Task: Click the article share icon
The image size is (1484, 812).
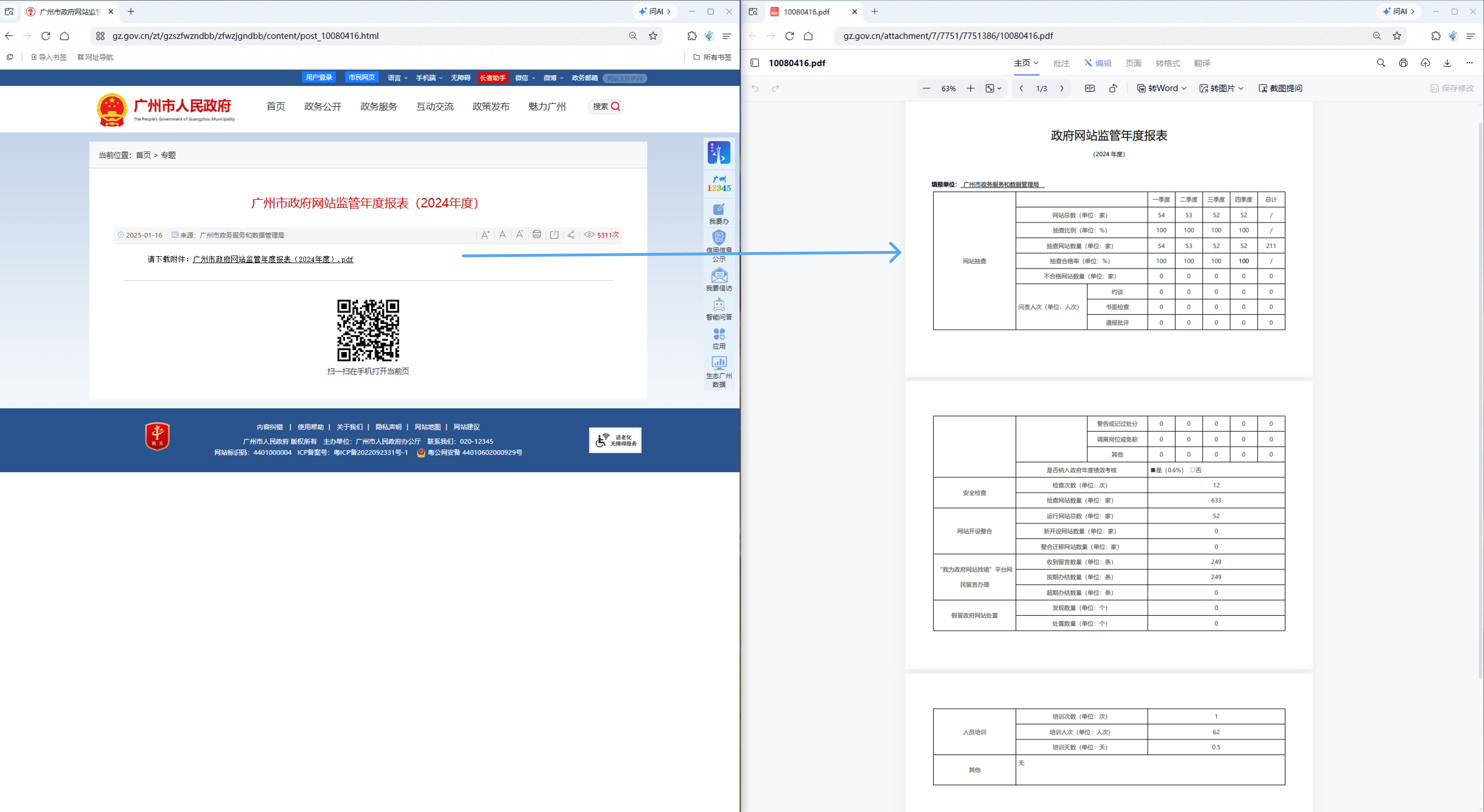Action: 571,234
